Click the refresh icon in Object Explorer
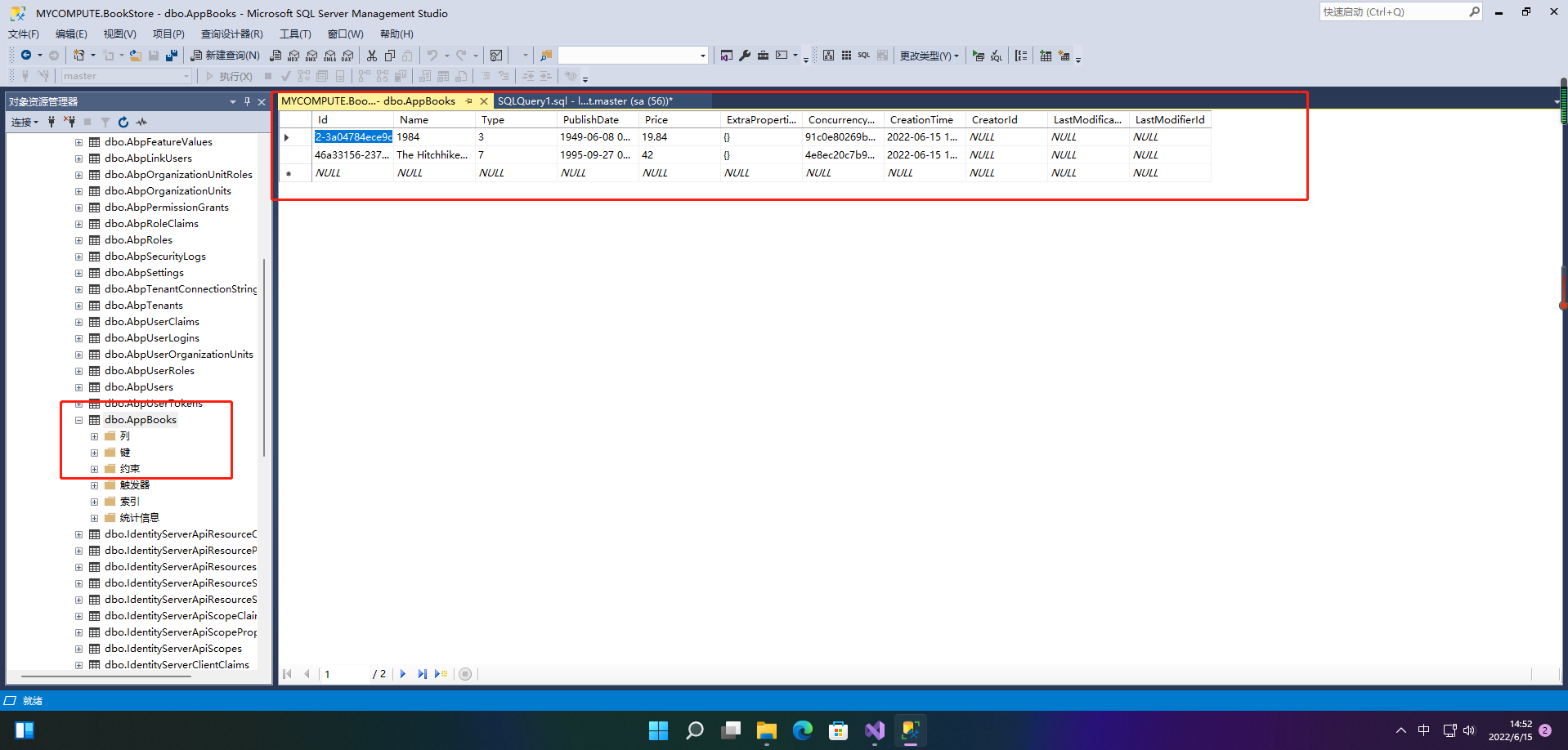This screenshot has height=750, width=1568. (x=123, y=123)
